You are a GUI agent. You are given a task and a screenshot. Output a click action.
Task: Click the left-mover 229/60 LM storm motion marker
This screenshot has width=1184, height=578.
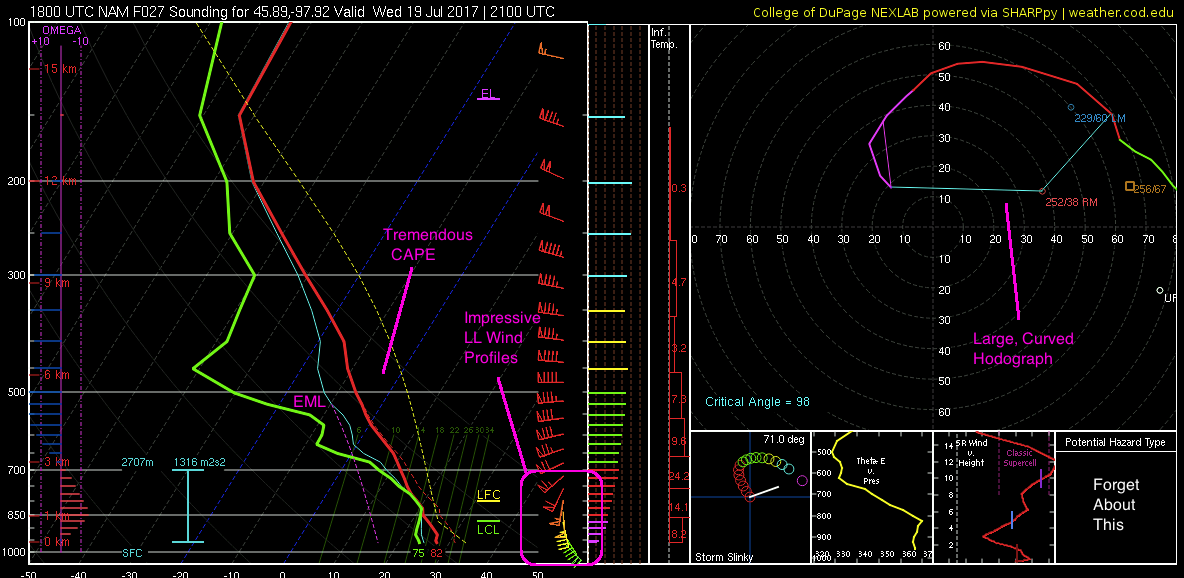[x=1071, y=107]
